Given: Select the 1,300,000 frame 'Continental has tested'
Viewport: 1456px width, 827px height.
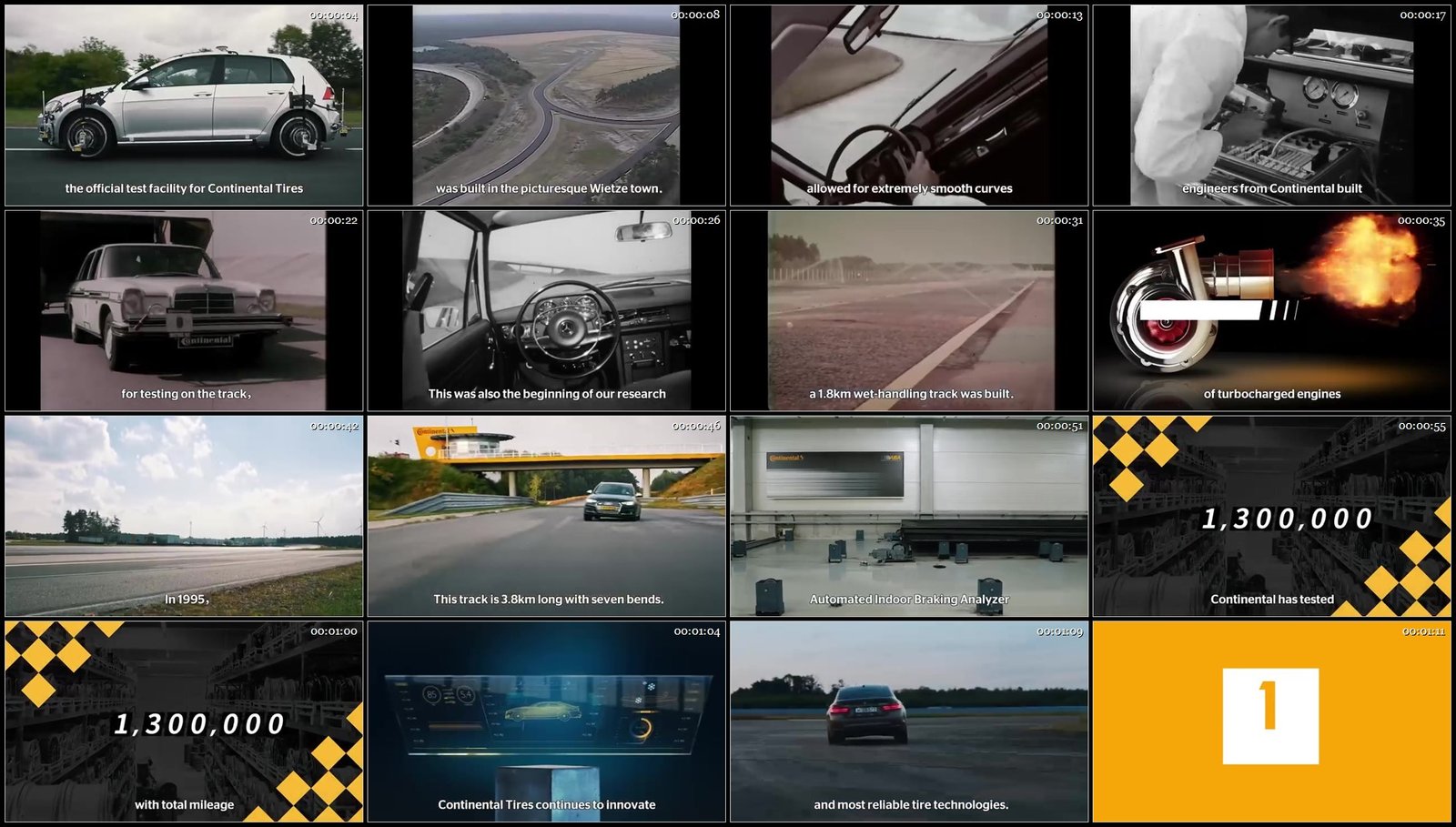Looking at the screenshot, I should [1272, 517].
